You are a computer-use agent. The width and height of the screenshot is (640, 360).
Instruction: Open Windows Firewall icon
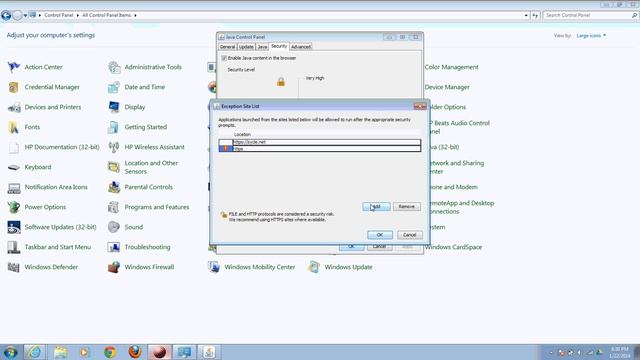pyautogui.click(x=114, y=267)
